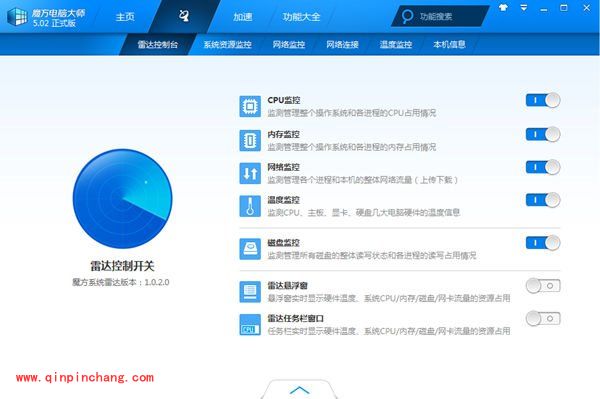The image size is (600, 399).
Task: Open the 功能大全 tab
Action: click(302, 17)
